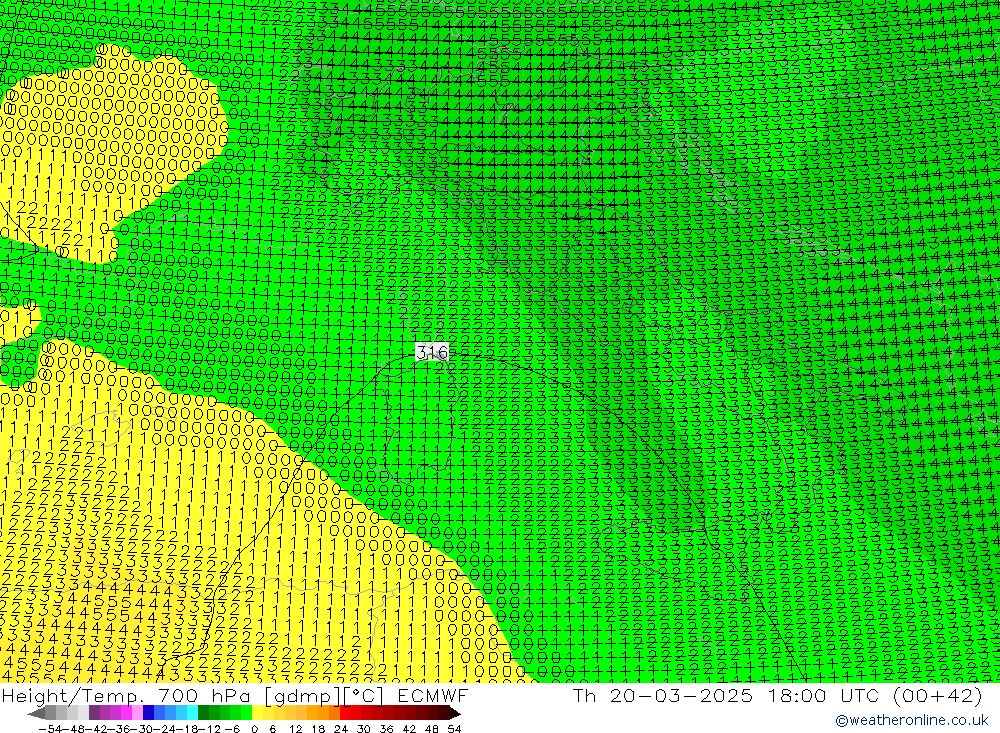1000x733 pixels.
Task: Click the '0' legend value
Action: [254, 729]
